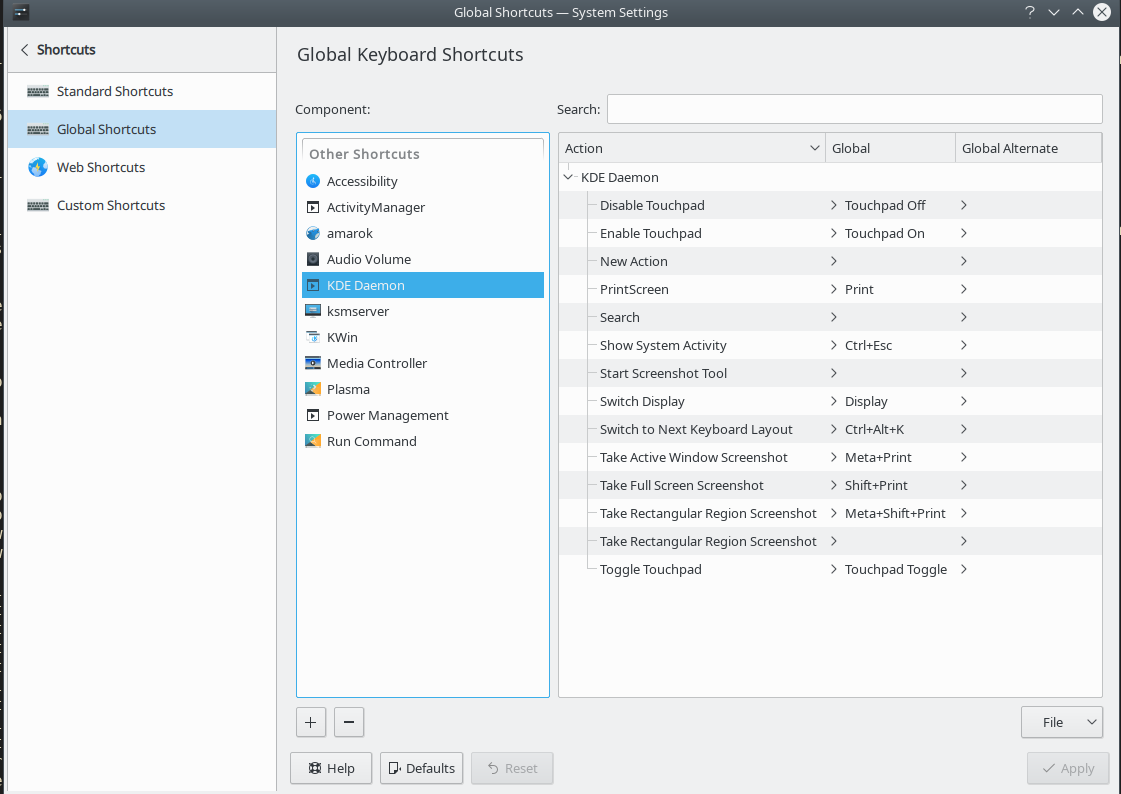Open Standard Shortcuts in the sidebar

pos(115,91)
